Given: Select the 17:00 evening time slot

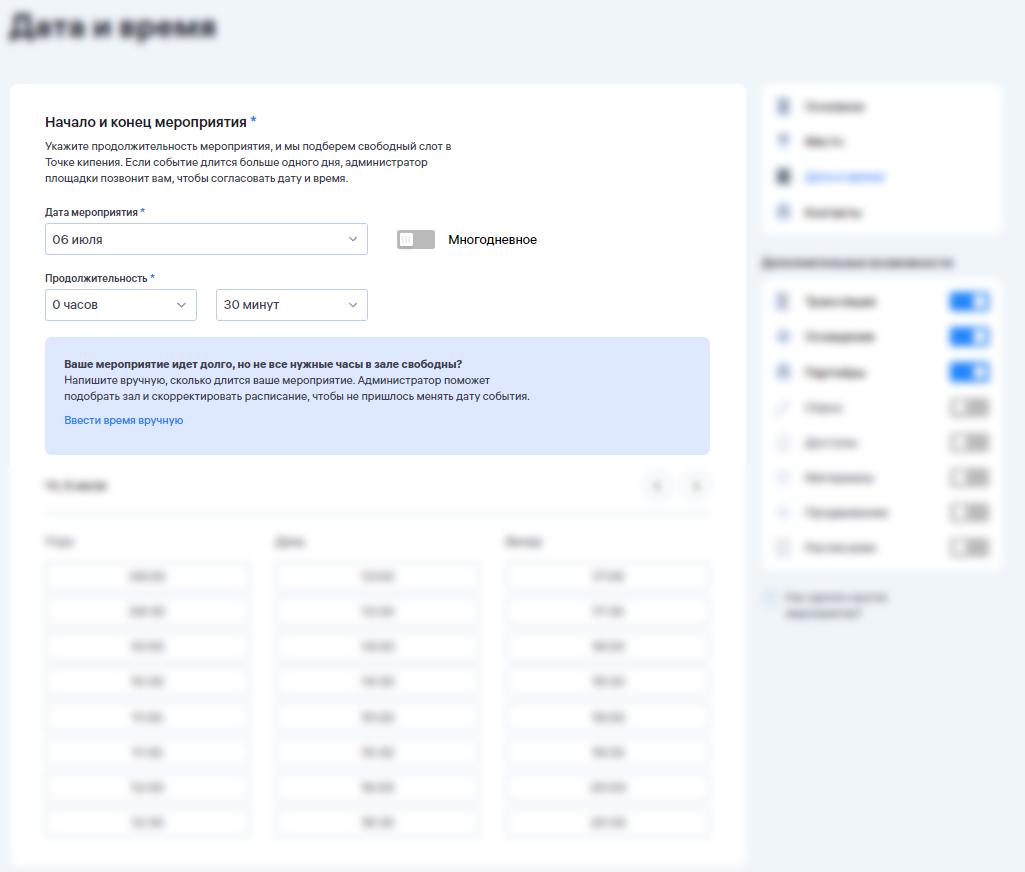Looking at the screenshot, I should tap(607, 576).
